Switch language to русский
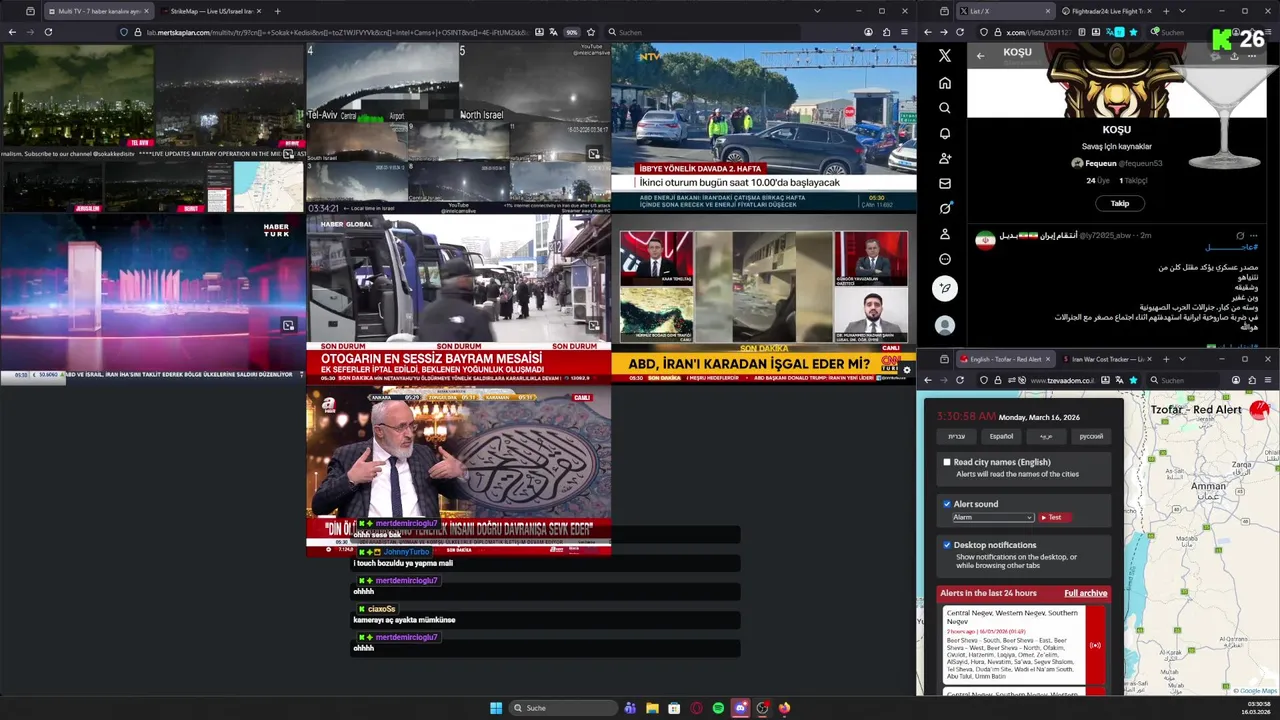Image resolution: width=1280 pixels, height=720 pixels. [x=1091, y=436]
